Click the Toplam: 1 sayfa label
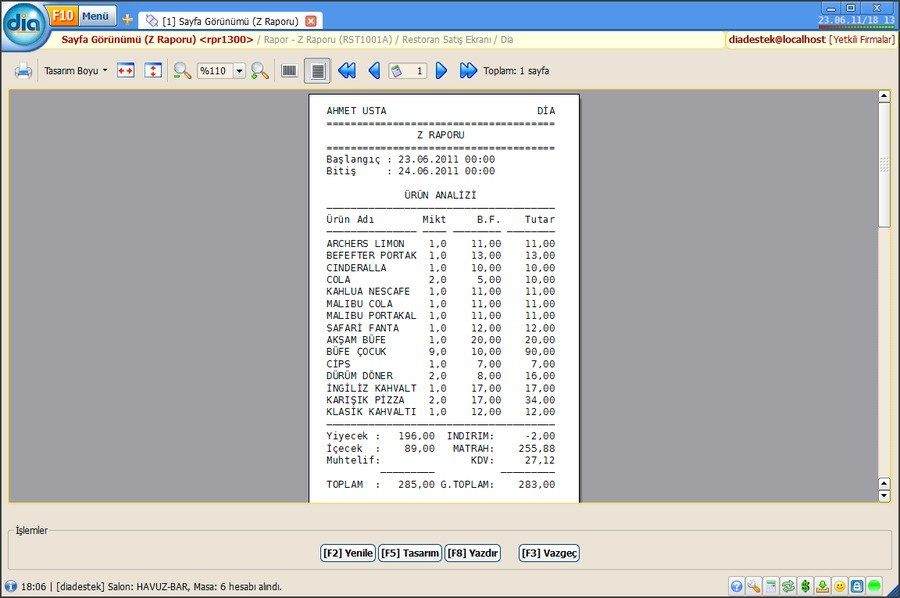The image size is (900, 598). pyautogui.click(x=516, y=71)
